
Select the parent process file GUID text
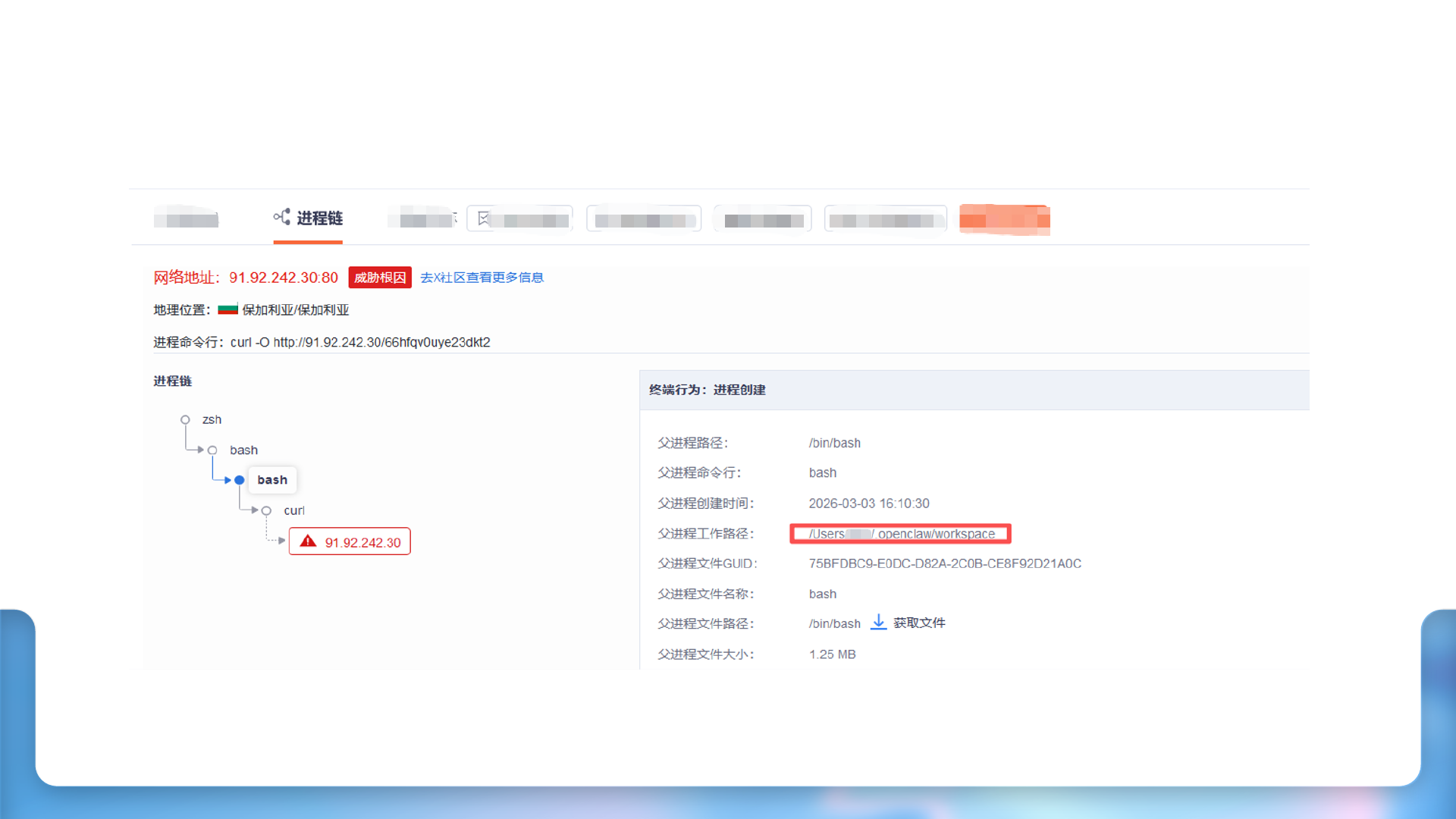[x=944, y=563]
